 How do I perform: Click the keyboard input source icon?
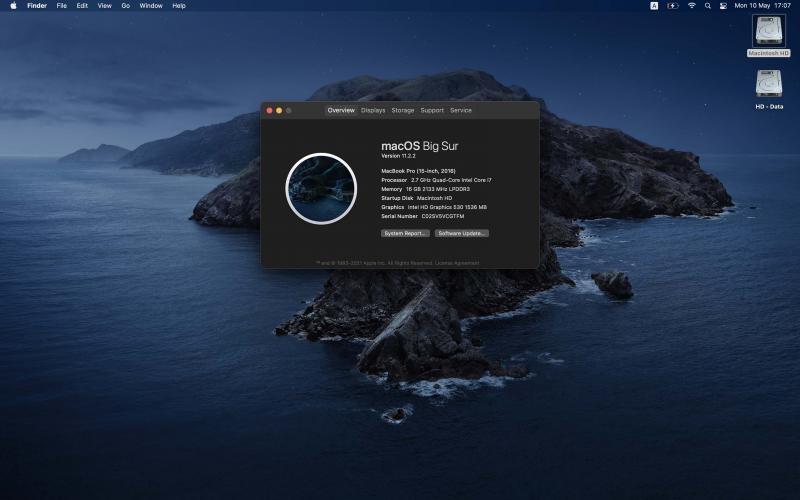coord(654,6)
